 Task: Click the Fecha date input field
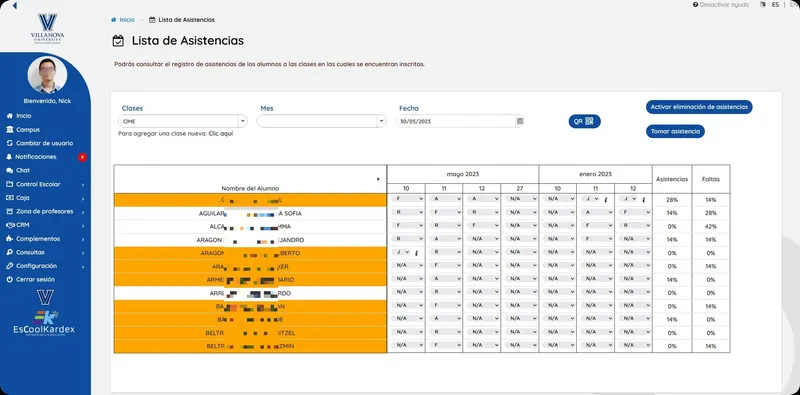point(456,121)
